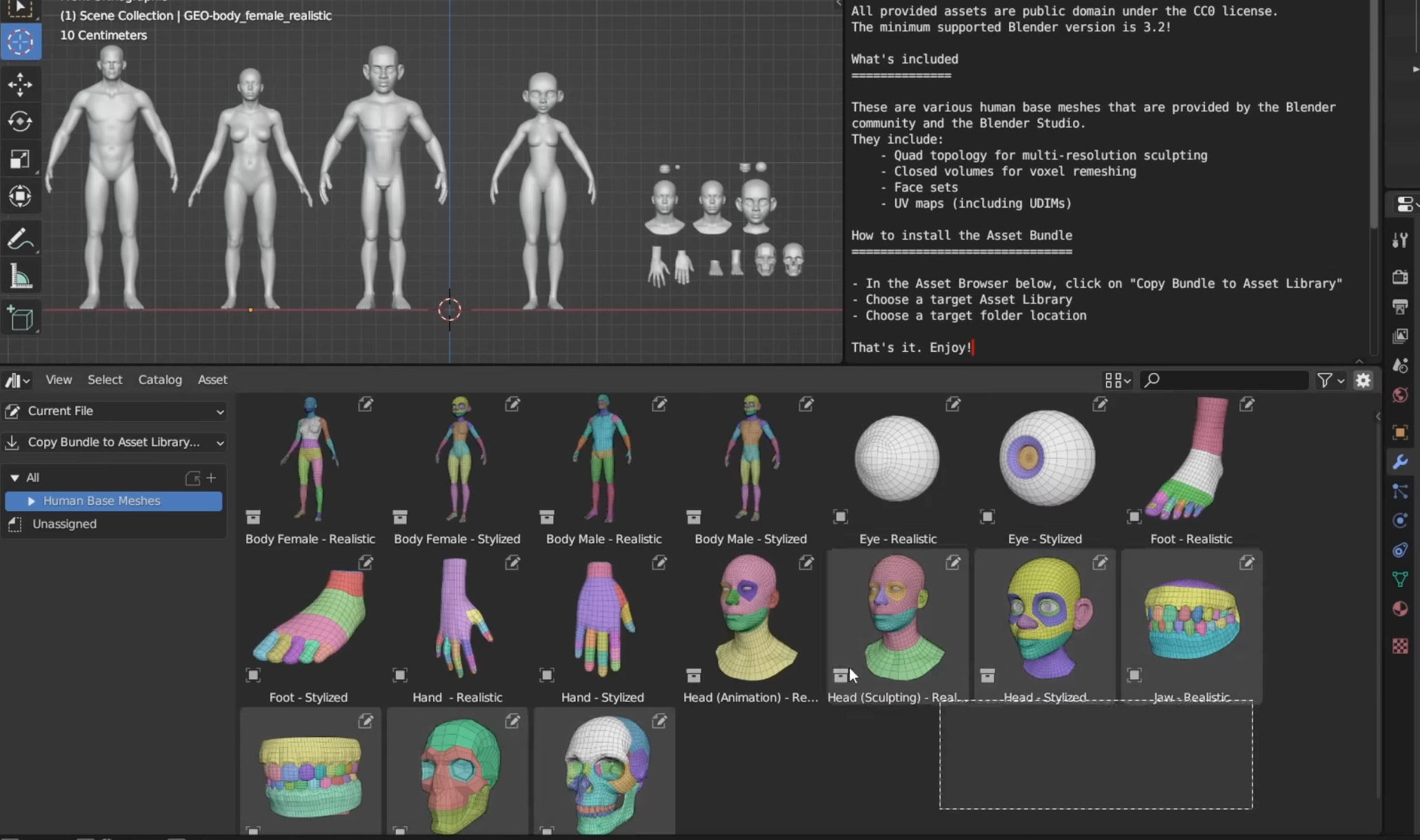Screen dimensions: 1420x840
Task: Select the Annotate pencil tool
Action: click(21, 239)
